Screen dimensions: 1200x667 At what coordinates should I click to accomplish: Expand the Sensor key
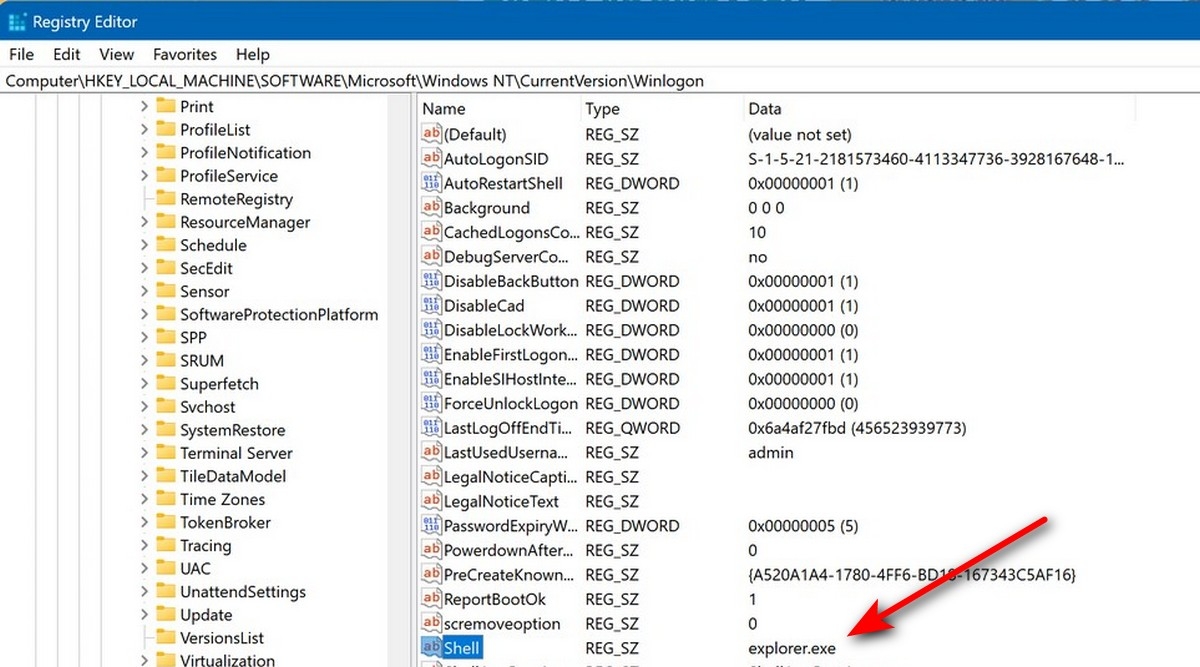tap(144, 291)
